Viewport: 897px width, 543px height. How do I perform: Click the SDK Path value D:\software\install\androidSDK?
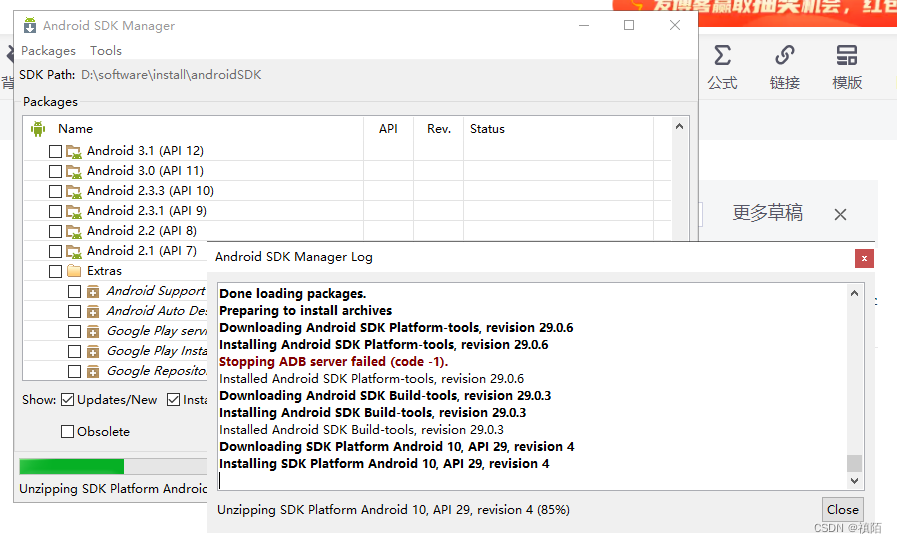[x=171, y=75]
